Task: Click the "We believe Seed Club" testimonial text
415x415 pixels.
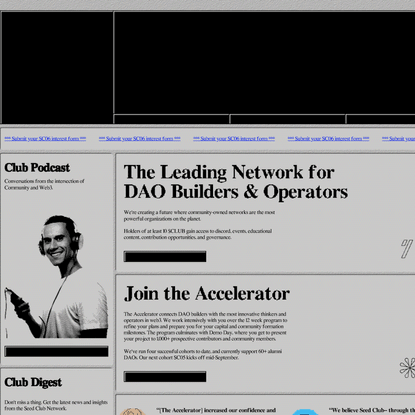Action: tap(372, 410)
